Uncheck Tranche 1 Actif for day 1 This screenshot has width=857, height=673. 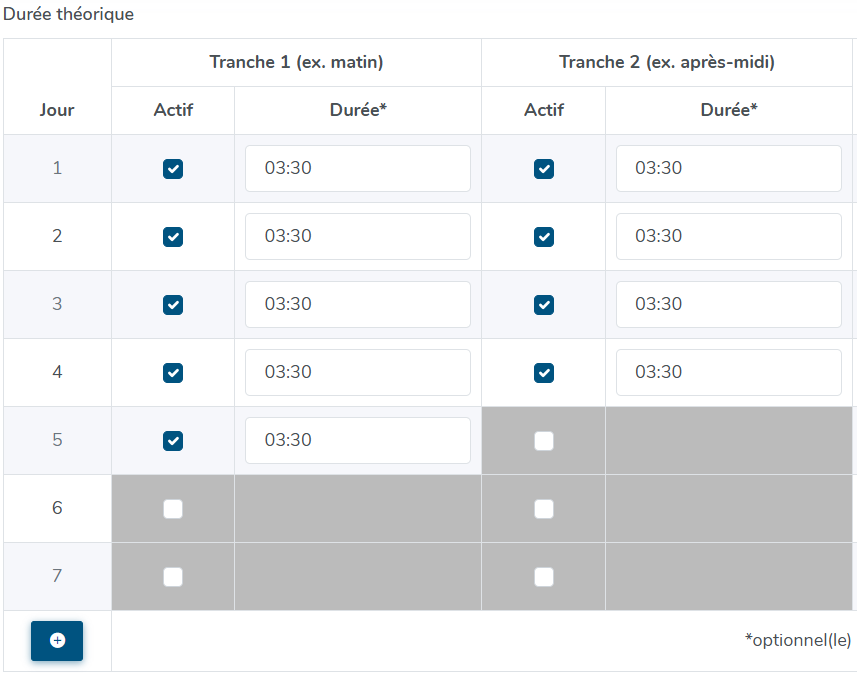[x=173, y=169]
